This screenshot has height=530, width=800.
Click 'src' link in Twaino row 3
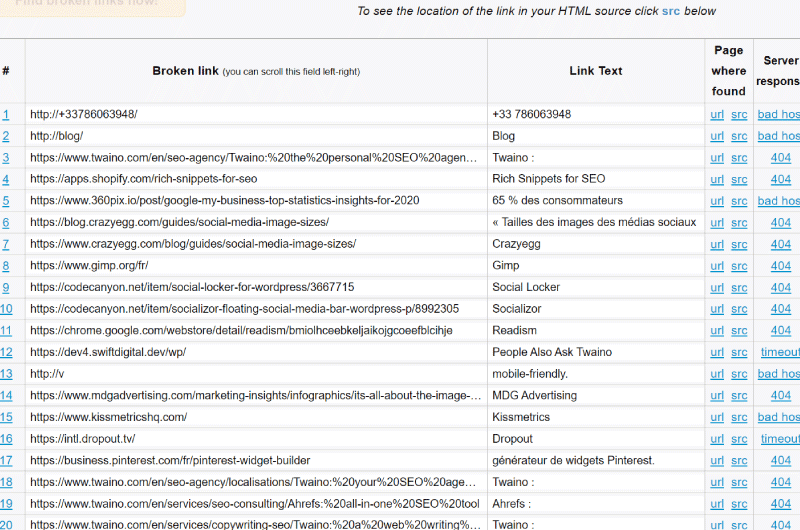pos(739,158)
